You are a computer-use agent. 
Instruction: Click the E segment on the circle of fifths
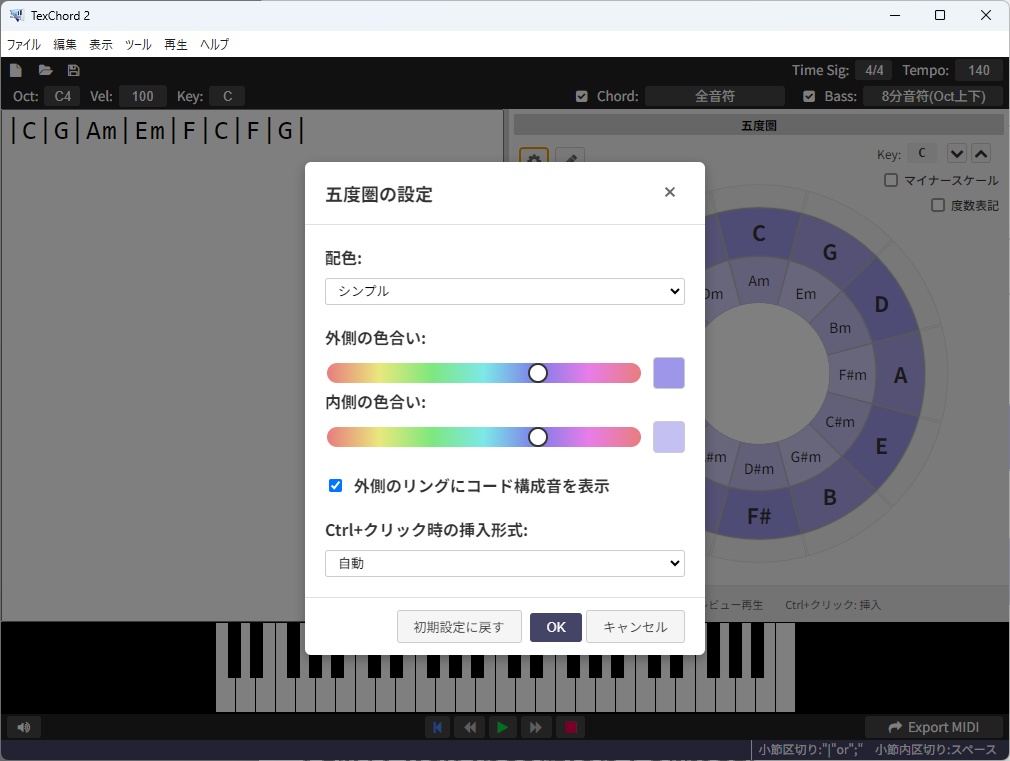click(x=881, y=446)
